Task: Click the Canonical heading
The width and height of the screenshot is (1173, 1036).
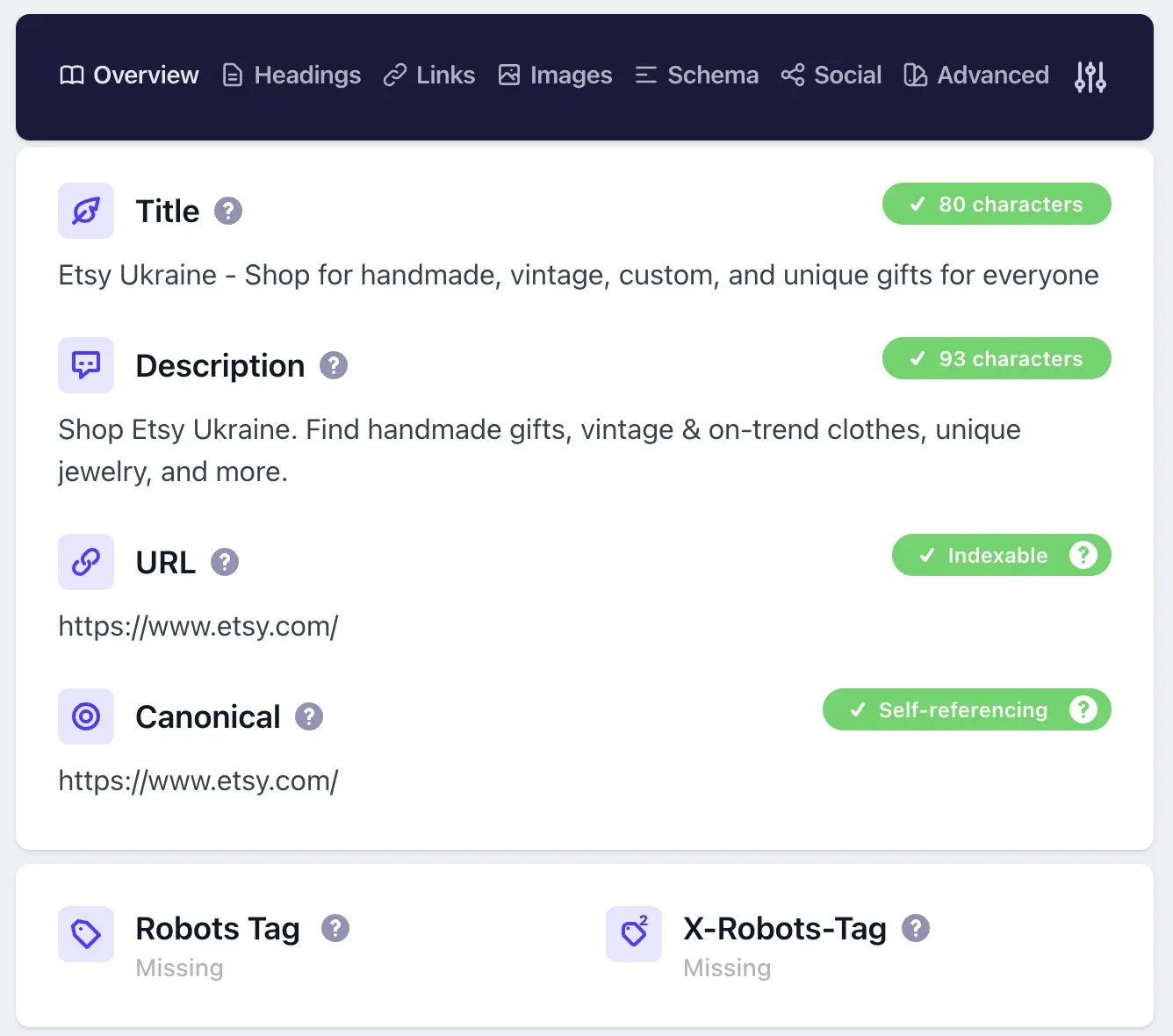Action: 208,716
